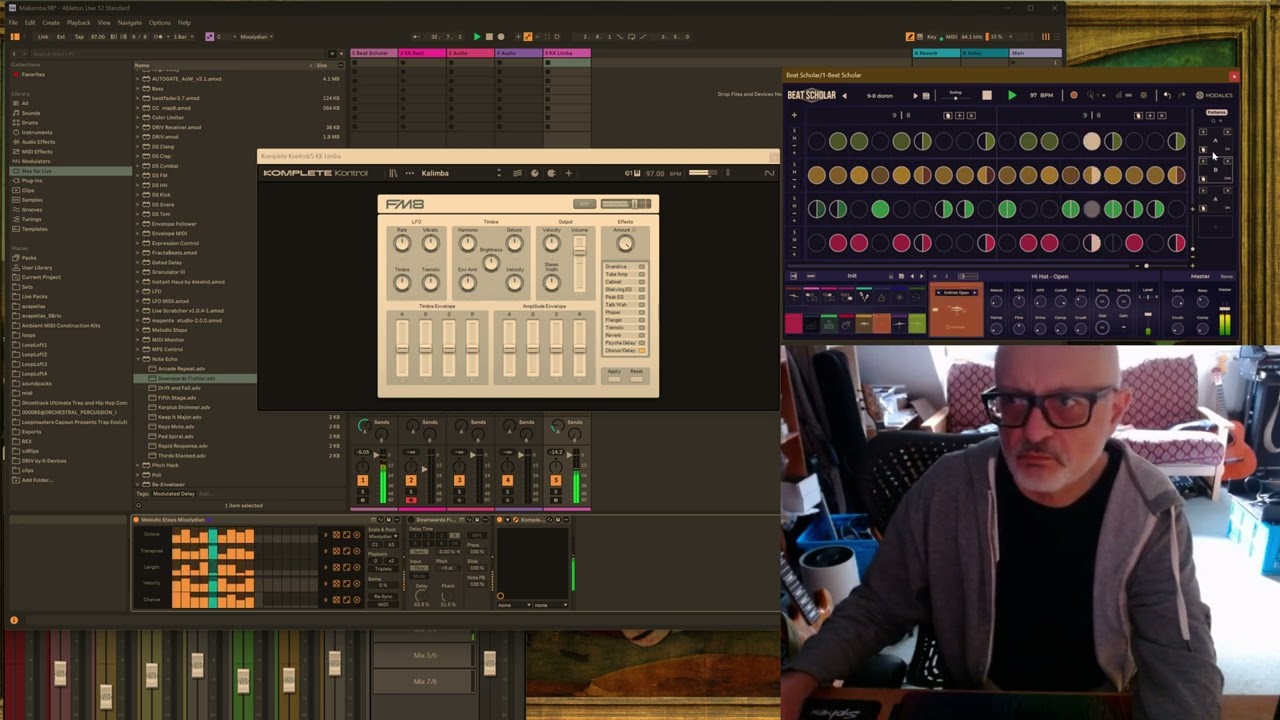Open the File menu
Screen dimensions: 1280x720
click(13, 22)
